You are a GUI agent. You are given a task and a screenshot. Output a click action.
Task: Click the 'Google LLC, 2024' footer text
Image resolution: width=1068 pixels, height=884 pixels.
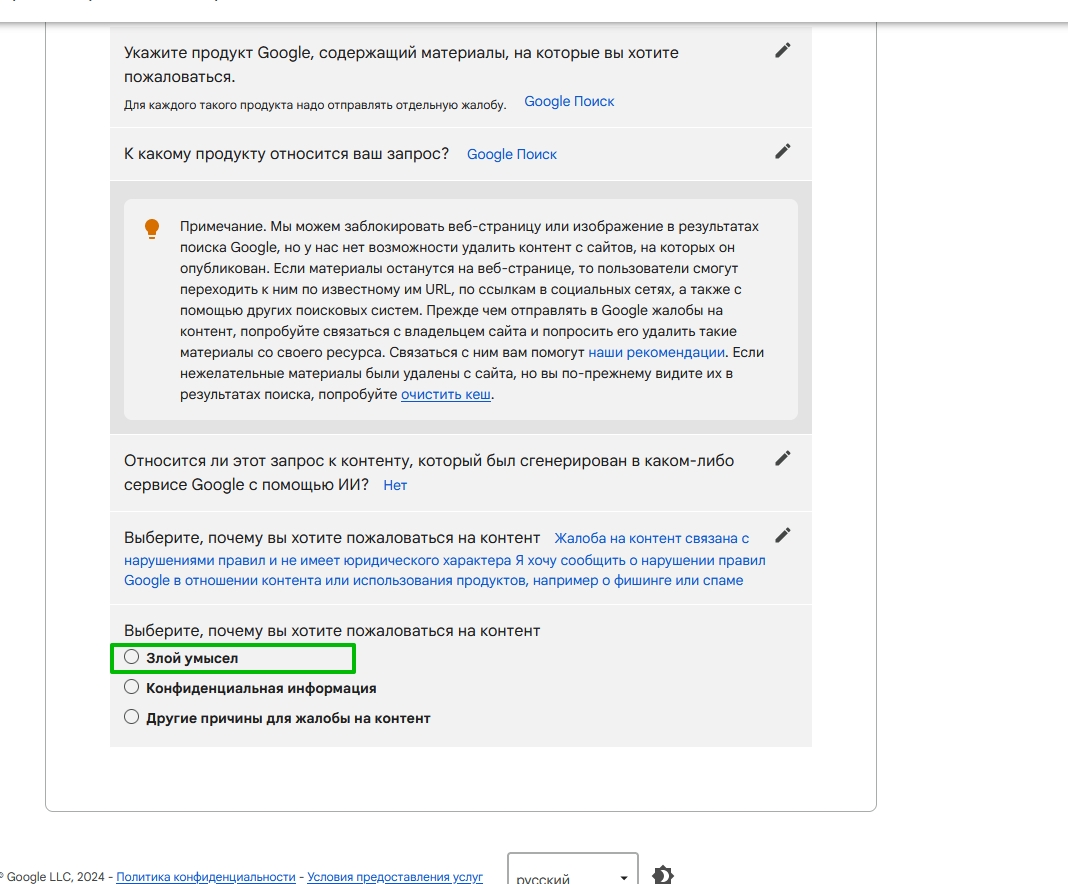[x=56, y=877]
